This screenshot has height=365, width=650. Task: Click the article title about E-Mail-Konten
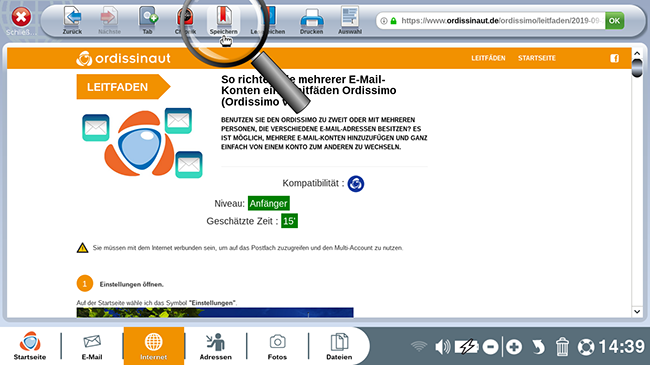tap(308, 90)
